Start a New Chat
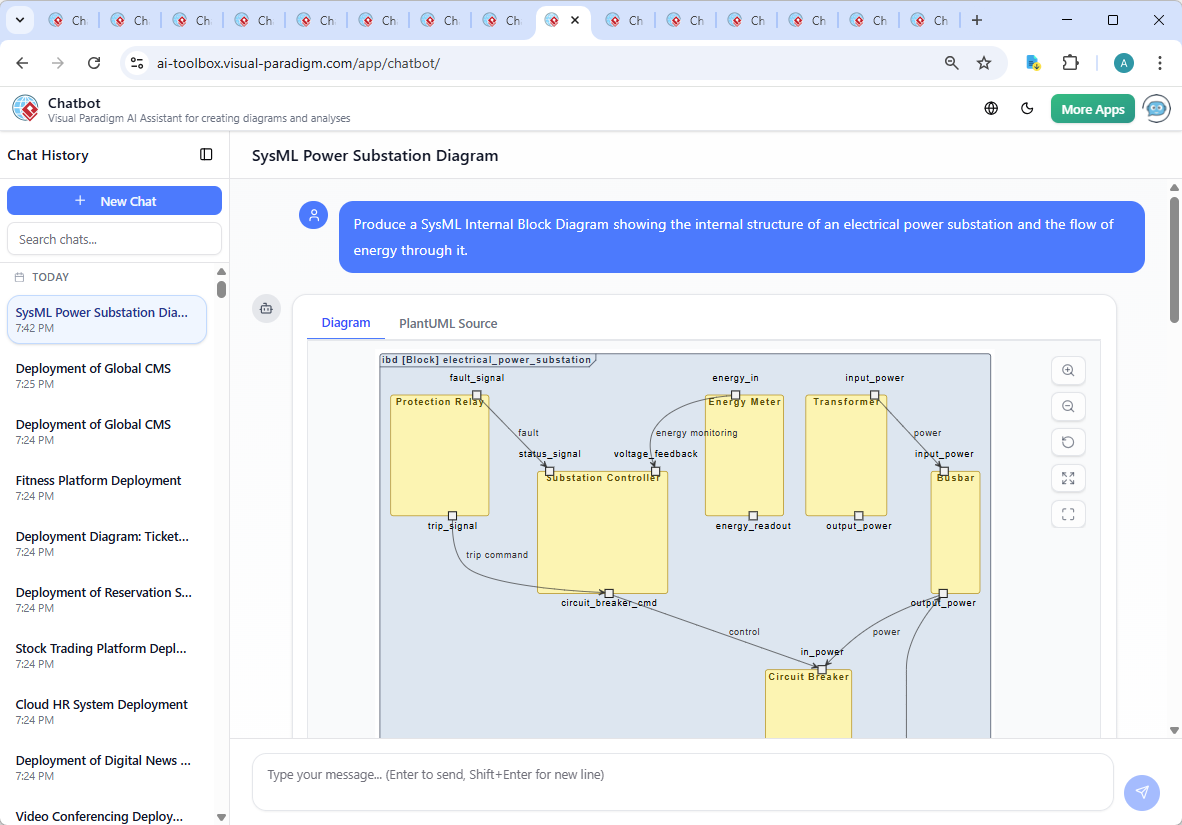The image size is (1182, 825). 114,200
